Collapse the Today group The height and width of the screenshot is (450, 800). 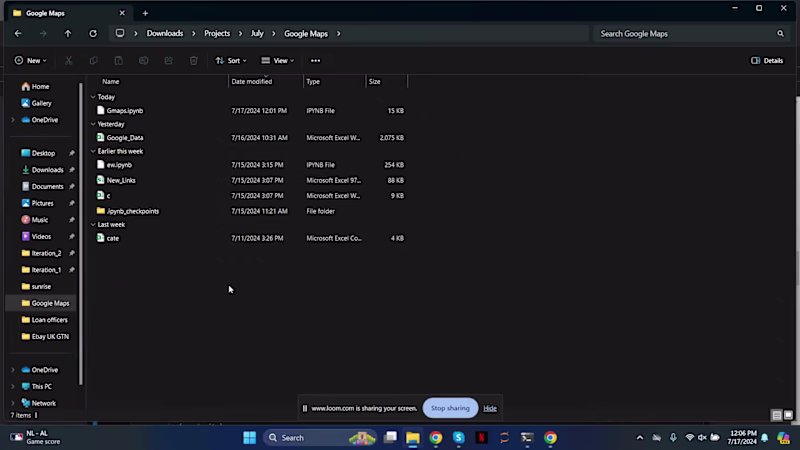click(x=93, y=97)
